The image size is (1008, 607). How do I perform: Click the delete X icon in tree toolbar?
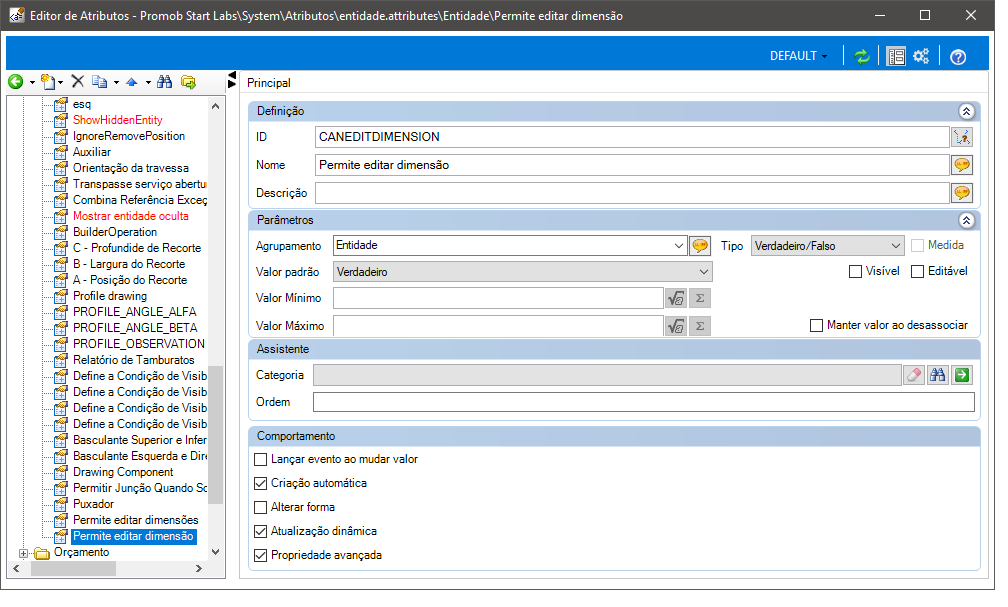pos(78,81)
